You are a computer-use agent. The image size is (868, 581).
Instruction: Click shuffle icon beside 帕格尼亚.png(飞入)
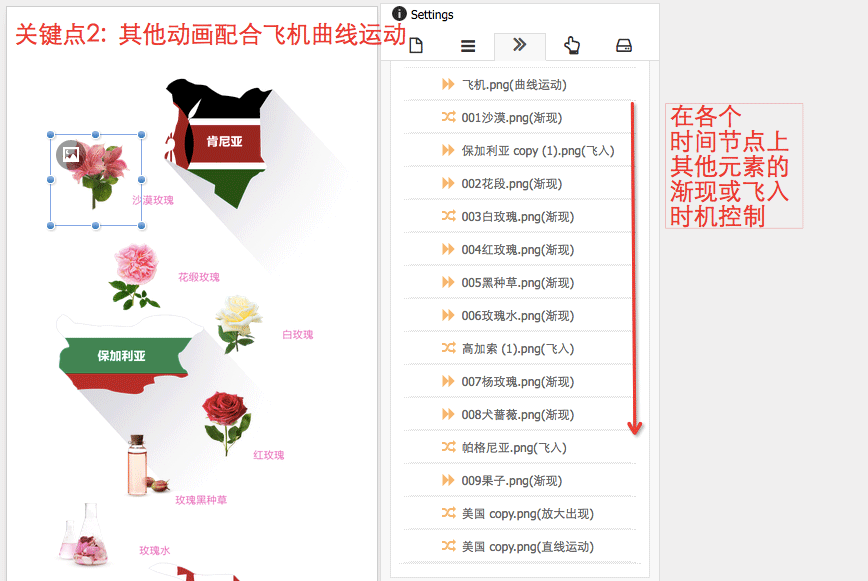pyautogui.click(x=448, y=447)
